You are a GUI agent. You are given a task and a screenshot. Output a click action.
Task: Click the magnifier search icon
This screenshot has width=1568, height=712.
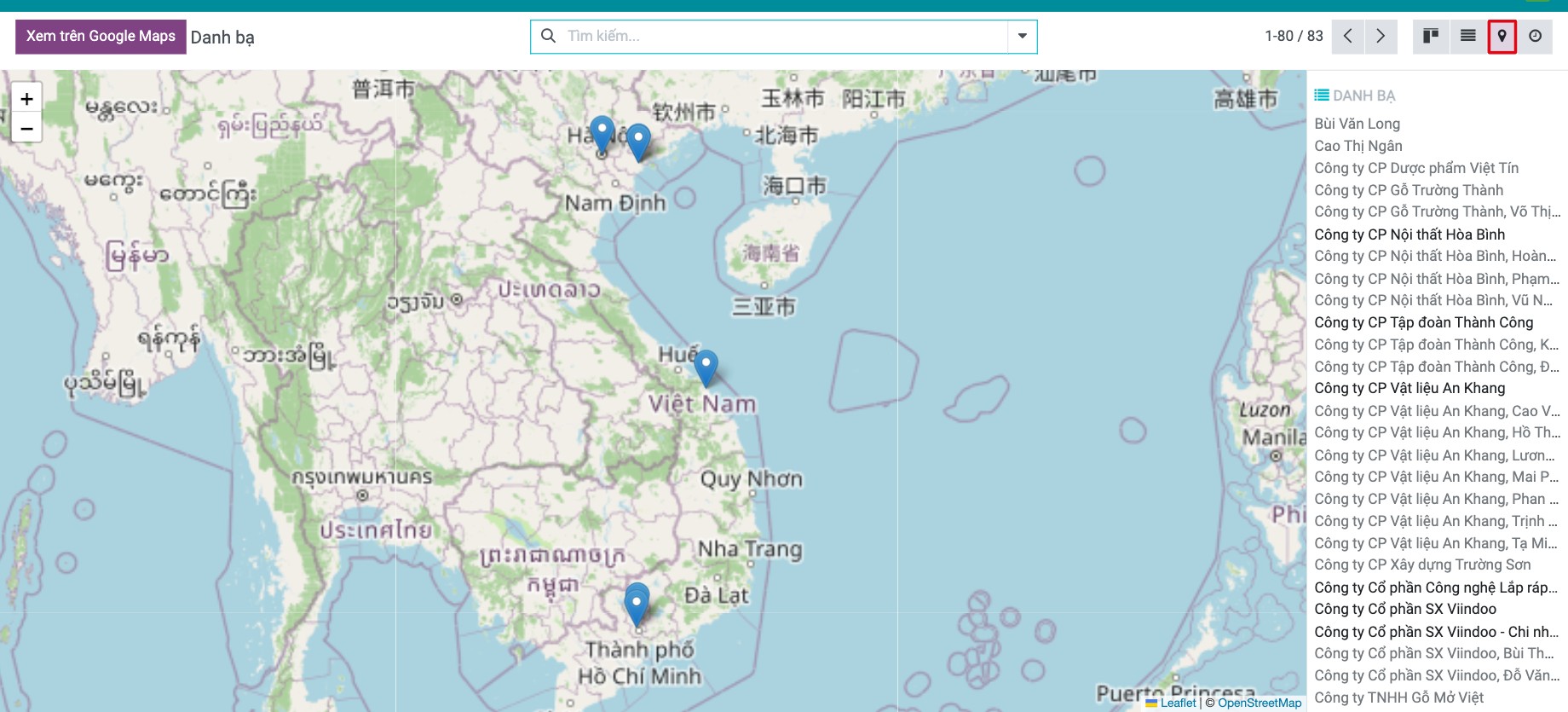(x=549, y=36)
